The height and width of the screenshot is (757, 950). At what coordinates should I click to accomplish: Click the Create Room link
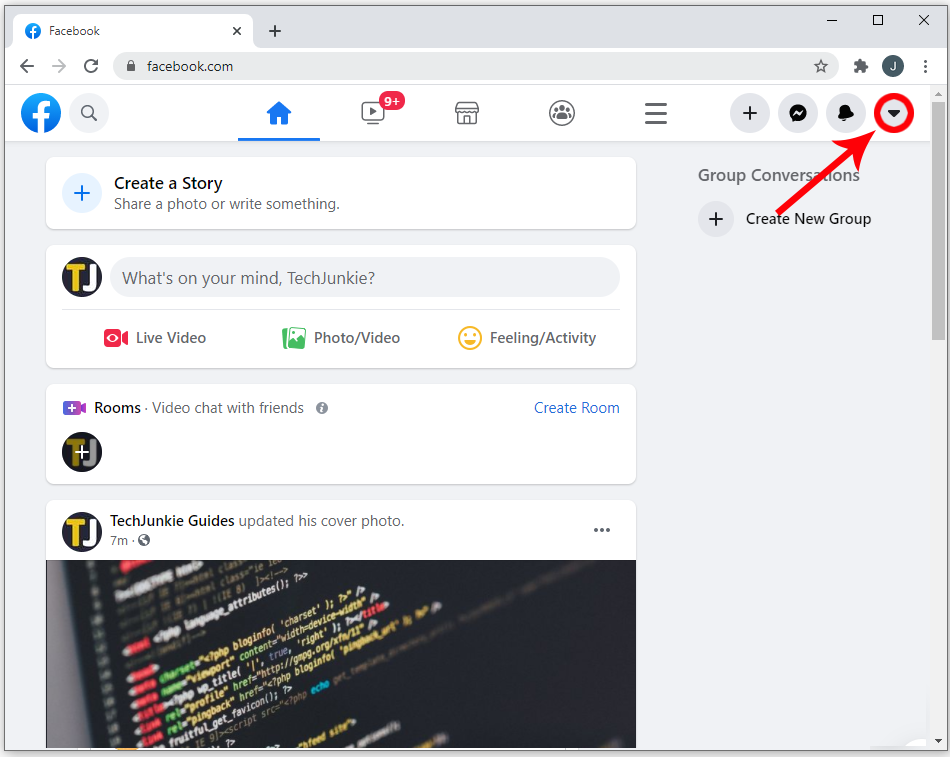click(x=576, y=408)
